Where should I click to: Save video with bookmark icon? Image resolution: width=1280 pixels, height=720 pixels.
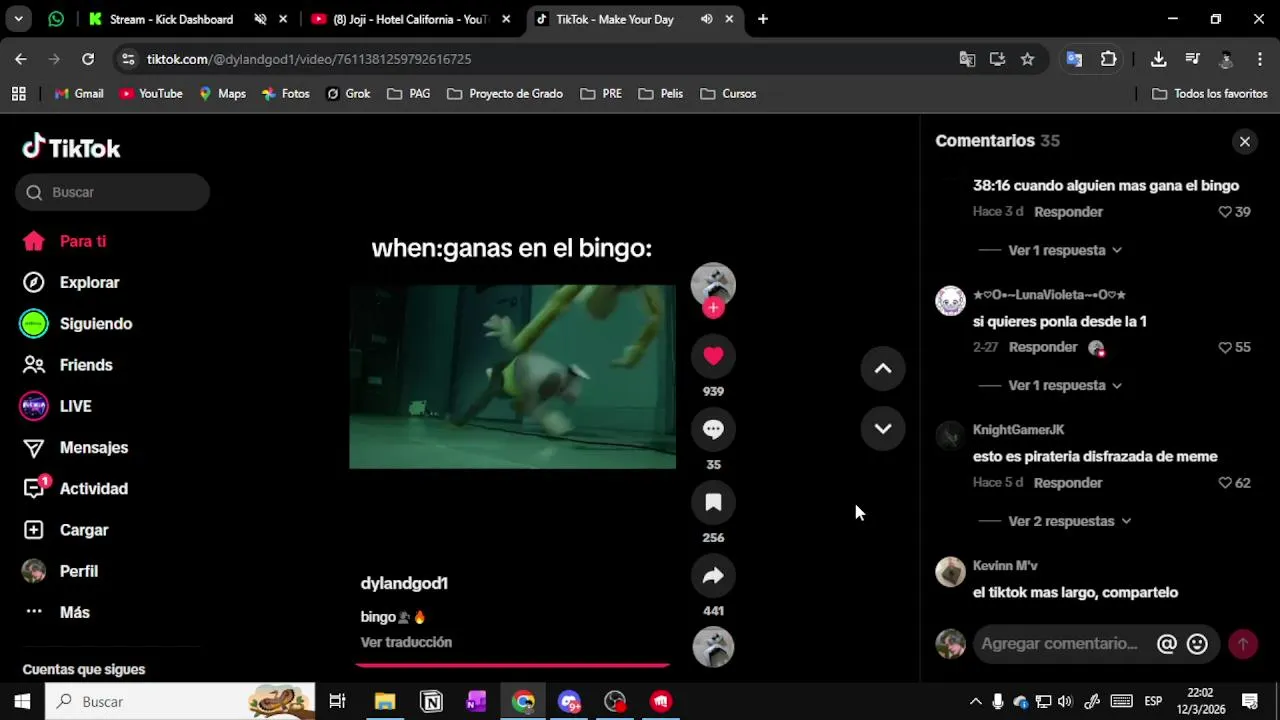(x=713, y=502)
